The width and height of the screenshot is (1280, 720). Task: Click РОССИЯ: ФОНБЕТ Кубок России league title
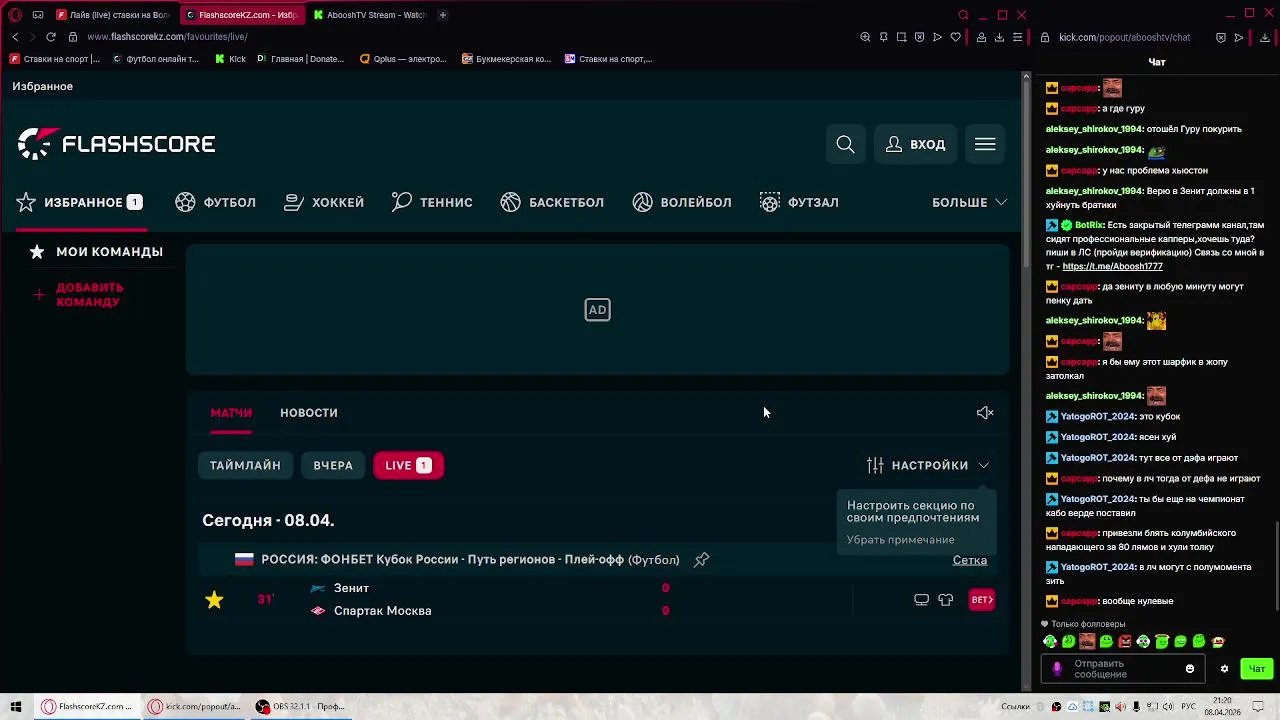(x=470, y=560)
